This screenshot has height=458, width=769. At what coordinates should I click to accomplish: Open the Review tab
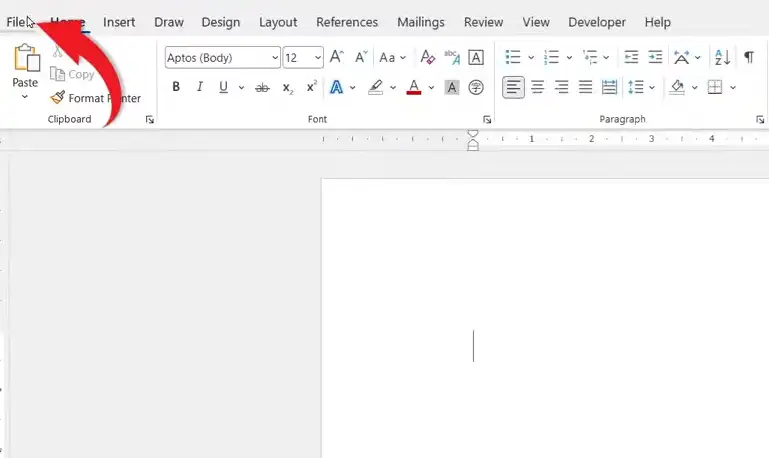coord(484,22)
